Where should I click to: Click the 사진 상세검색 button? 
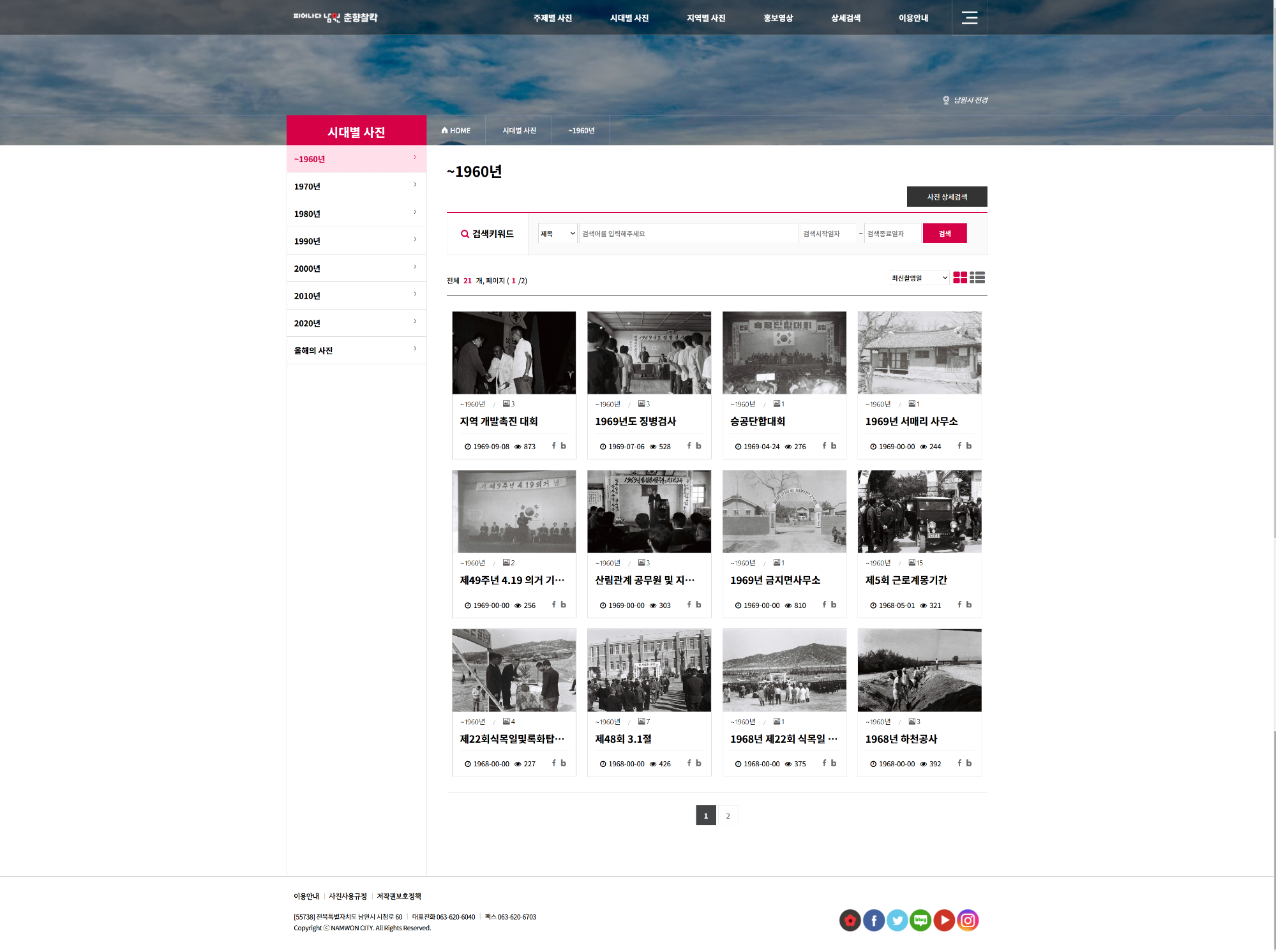(947, 197)
